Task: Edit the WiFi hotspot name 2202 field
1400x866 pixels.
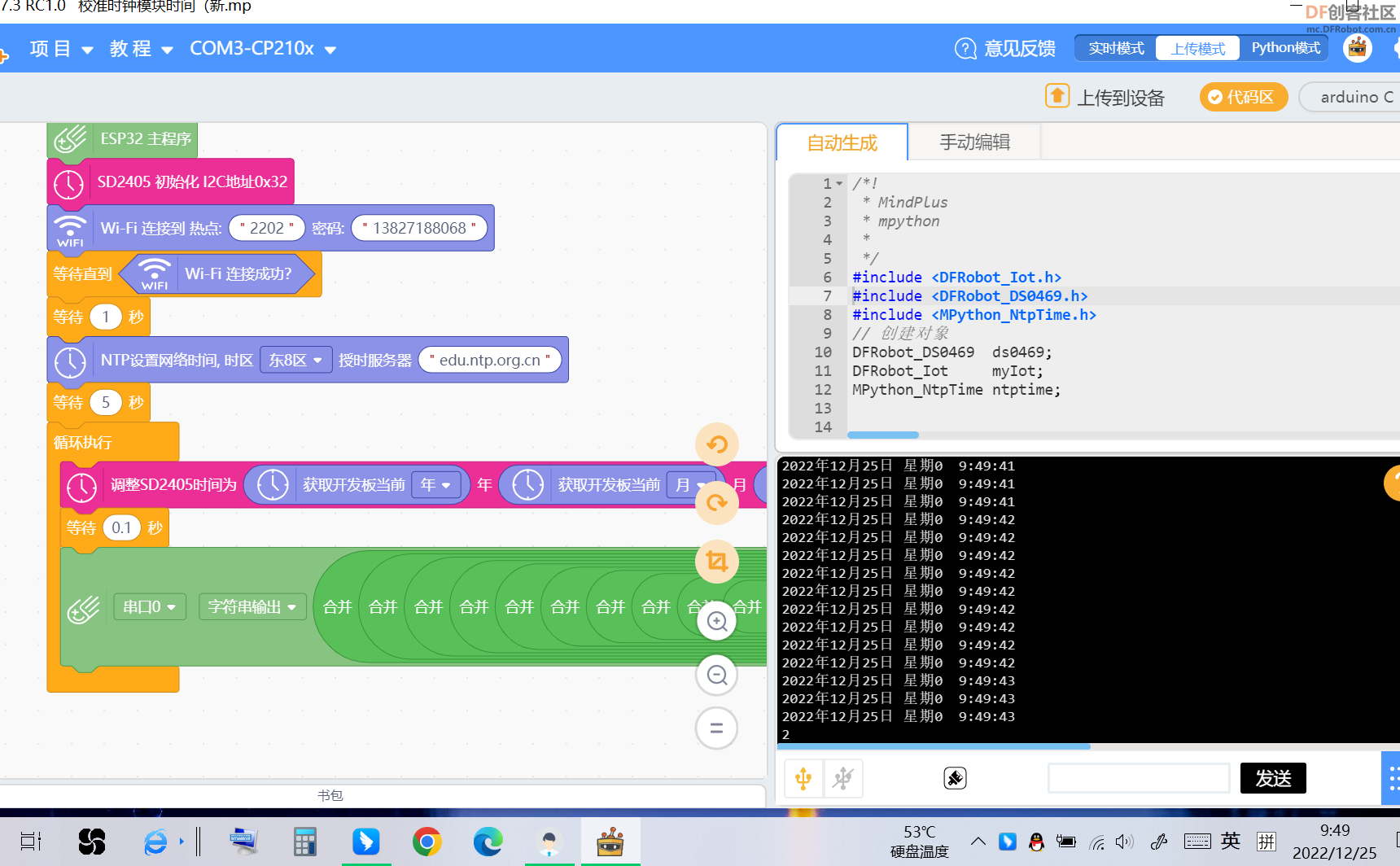Action: pyautogui.click(x=267, y=228)
